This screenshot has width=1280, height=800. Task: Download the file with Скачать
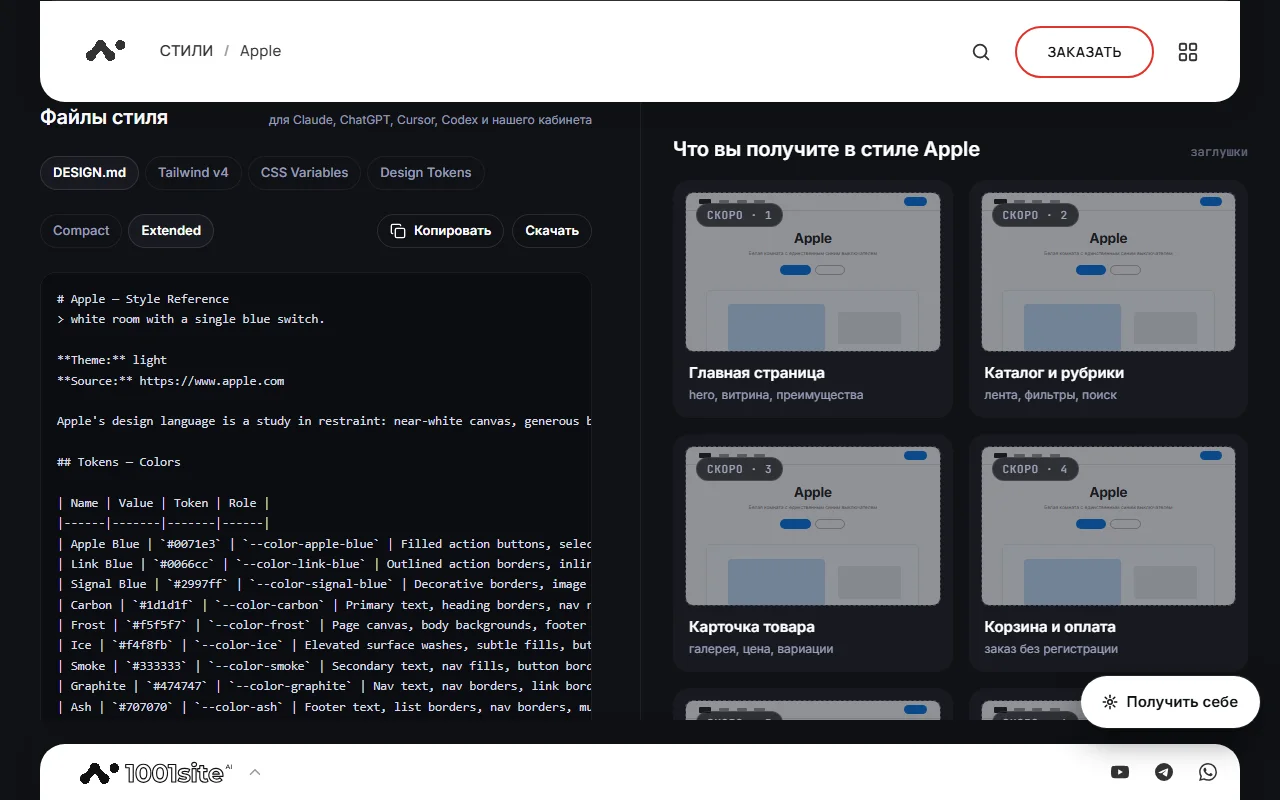coord(552,231)
